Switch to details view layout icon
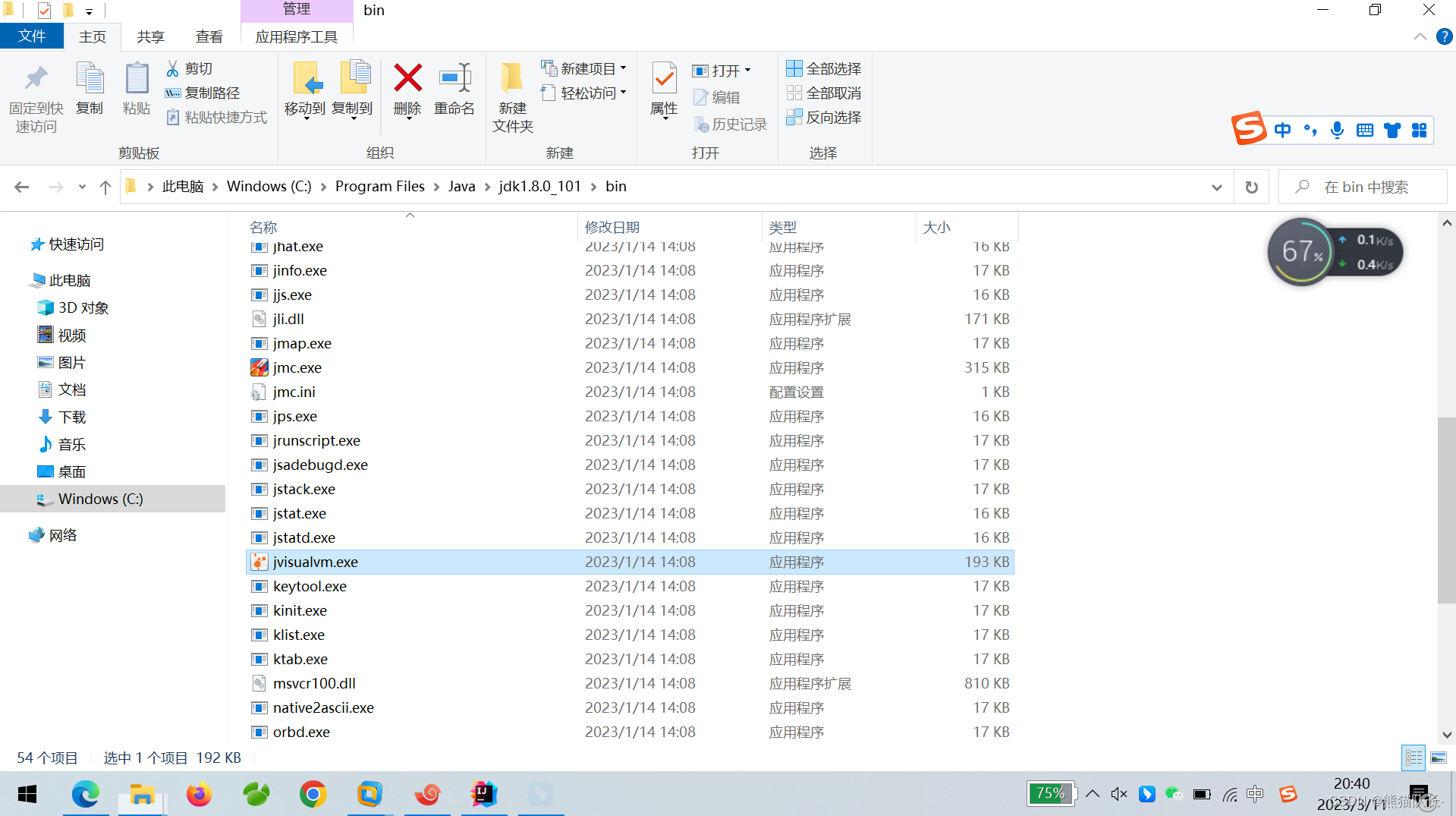The image size is (1456, 816). 1414,758
